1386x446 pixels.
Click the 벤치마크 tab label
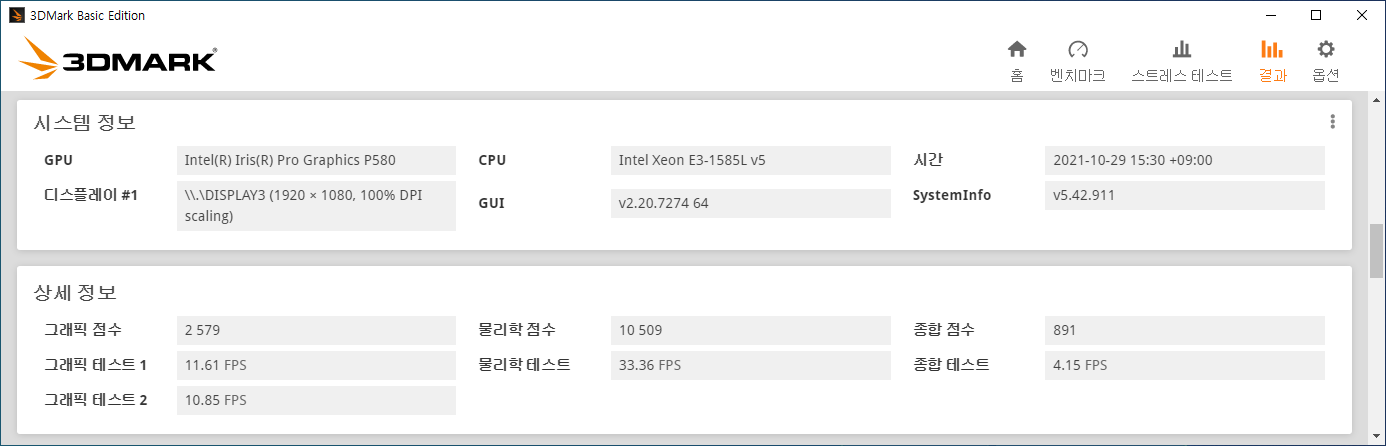pyautogui.click(x=1077, y=76)
